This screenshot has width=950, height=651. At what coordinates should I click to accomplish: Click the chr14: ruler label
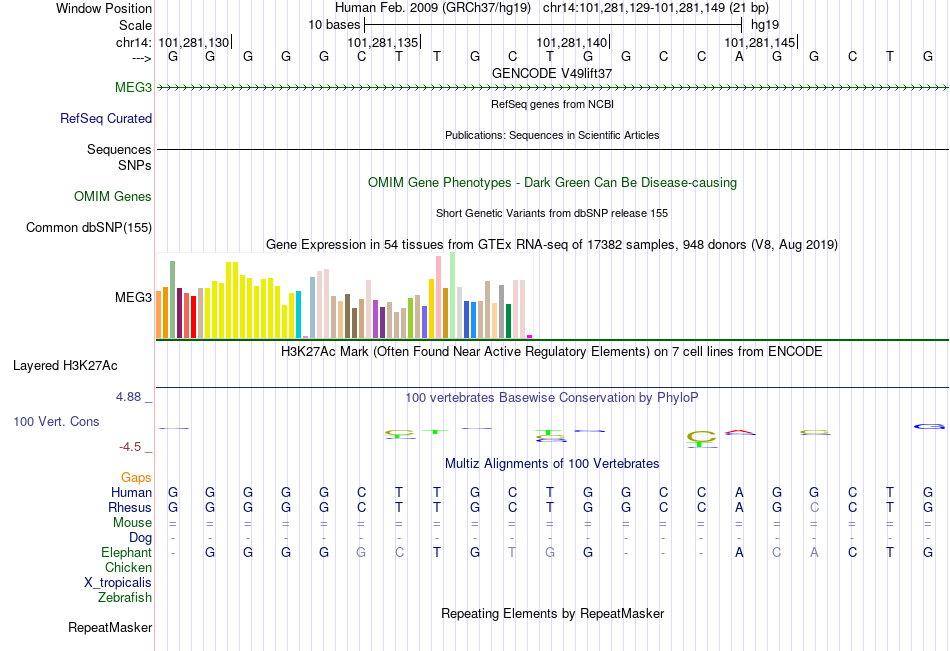pos(133,42)
